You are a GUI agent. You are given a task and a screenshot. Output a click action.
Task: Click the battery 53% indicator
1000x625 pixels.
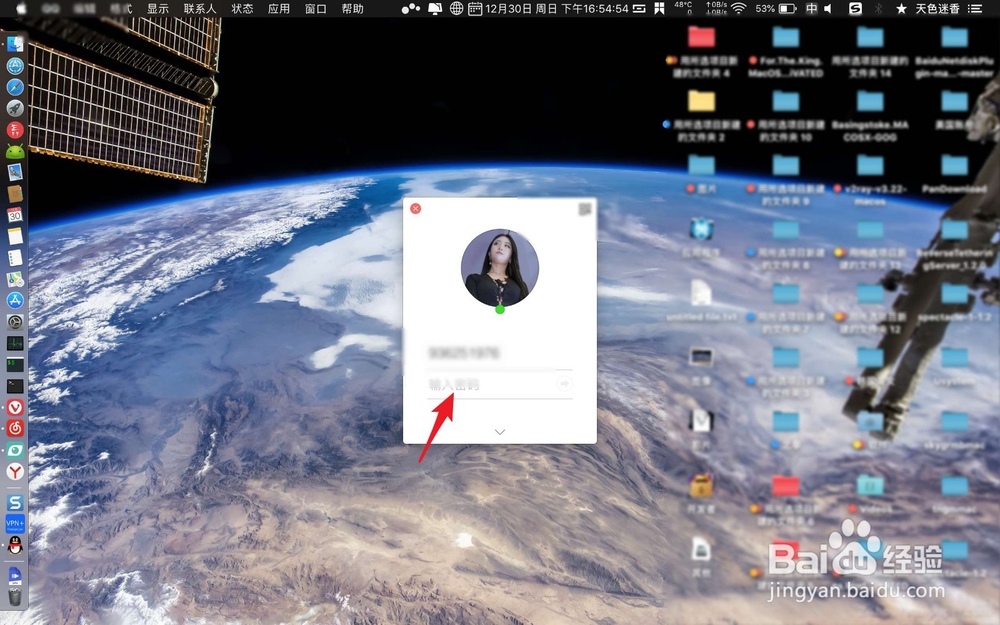pyautogui.click(x=776, y=8)
